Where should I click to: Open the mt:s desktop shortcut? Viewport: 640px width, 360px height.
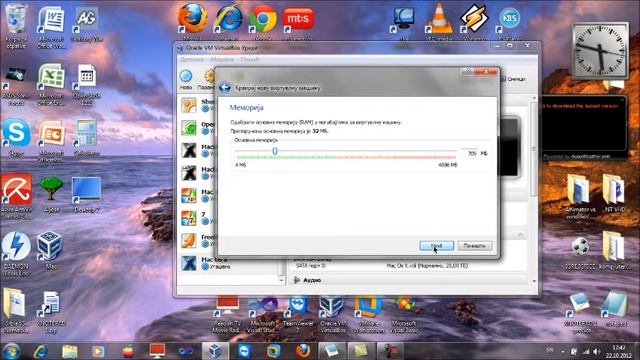point(298,22)
